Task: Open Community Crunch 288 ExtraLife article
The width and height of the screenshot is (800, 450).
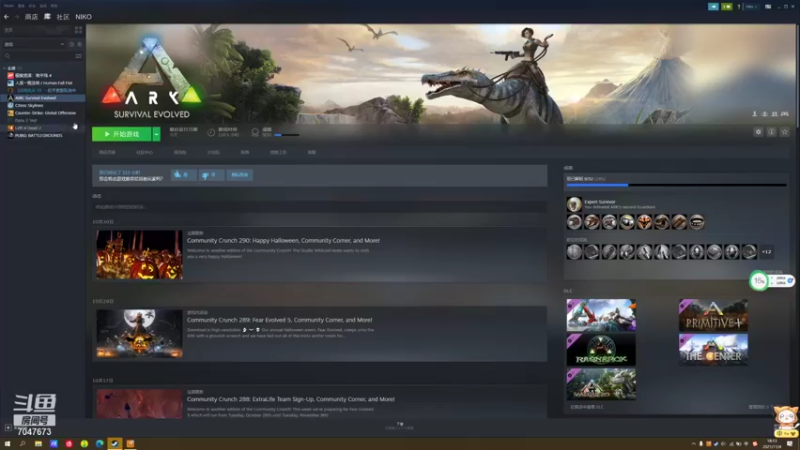Action: tap(291, 399)
